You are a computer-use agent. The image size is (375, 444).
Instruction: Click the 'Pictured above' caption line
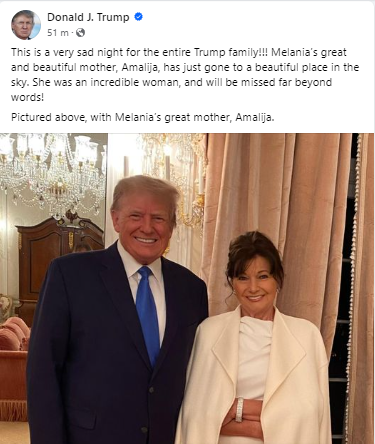(x=143, y=117)
